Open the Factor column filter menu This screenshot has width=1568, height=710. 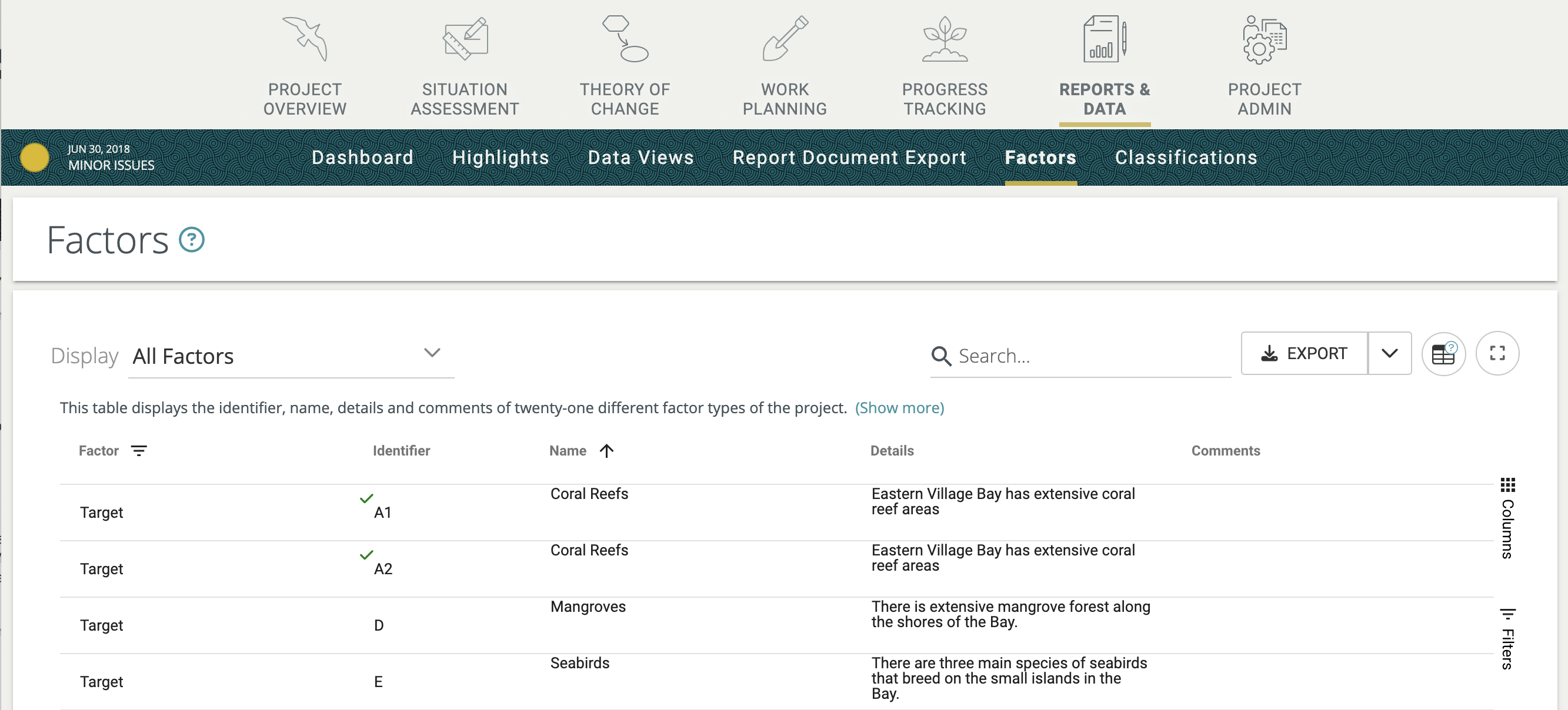point(139,451)
